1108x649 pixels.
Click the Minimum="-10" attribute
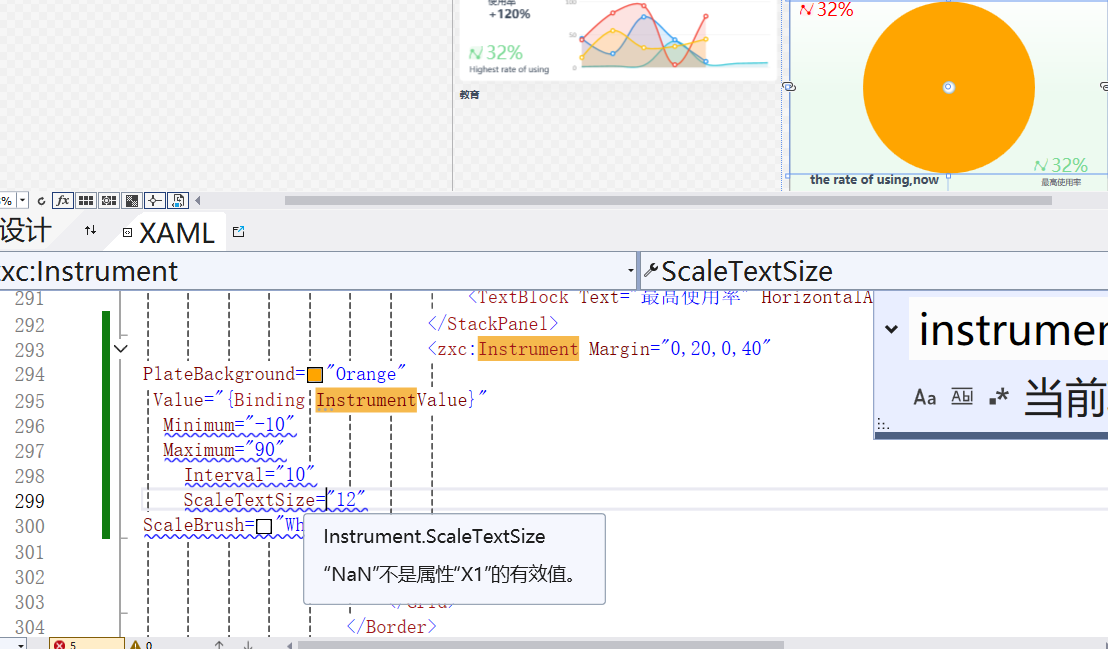pos(228,425)
